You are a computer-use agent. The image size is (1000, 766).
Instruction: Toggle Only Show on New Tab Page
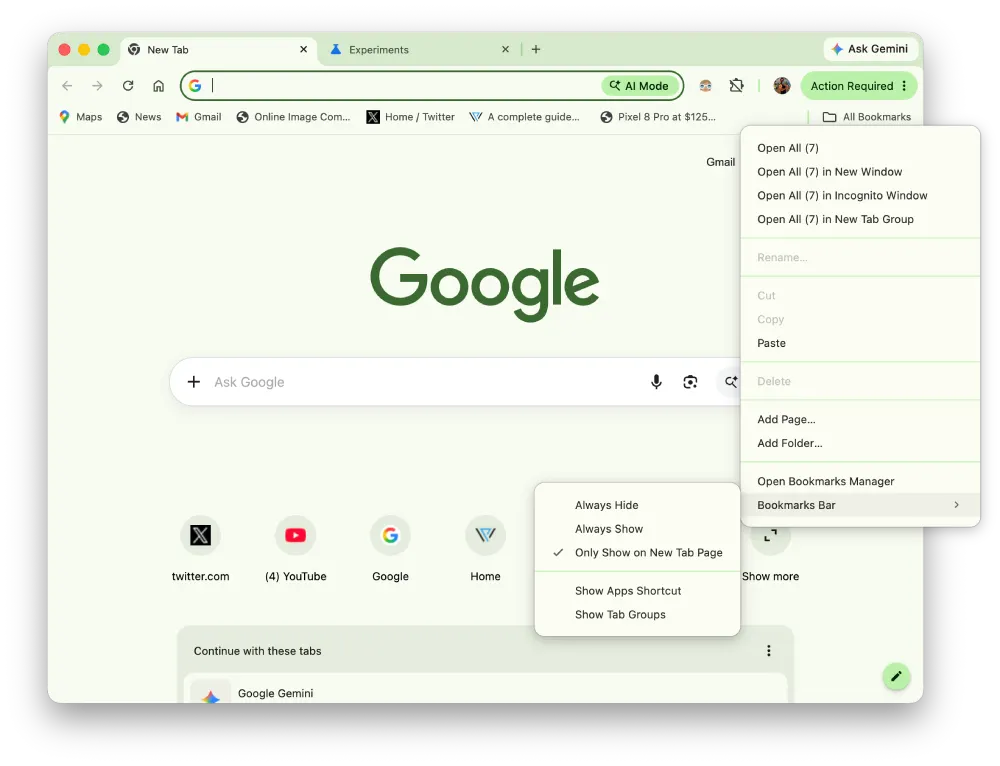[637, 552]
